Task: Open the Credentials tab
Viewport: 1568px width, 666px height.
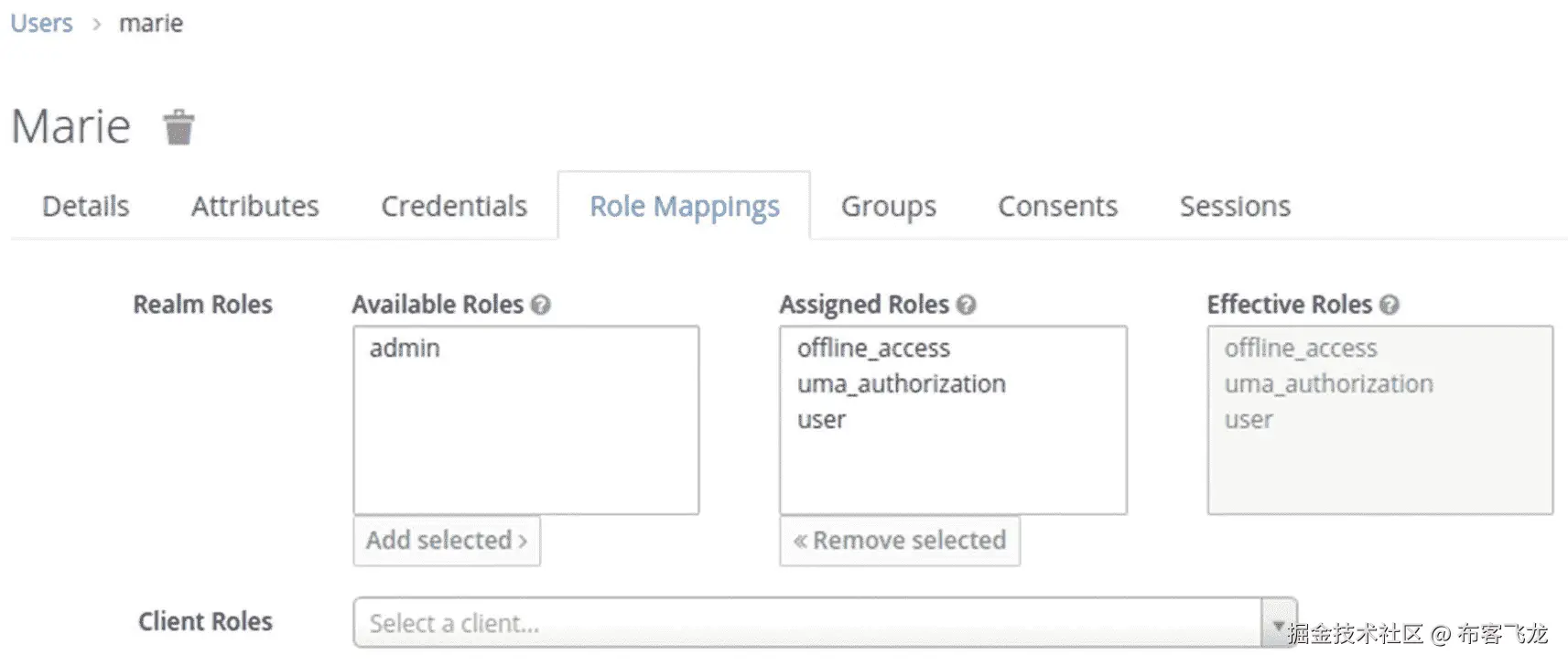Action: pyautogui.click(x=454, y=206)
